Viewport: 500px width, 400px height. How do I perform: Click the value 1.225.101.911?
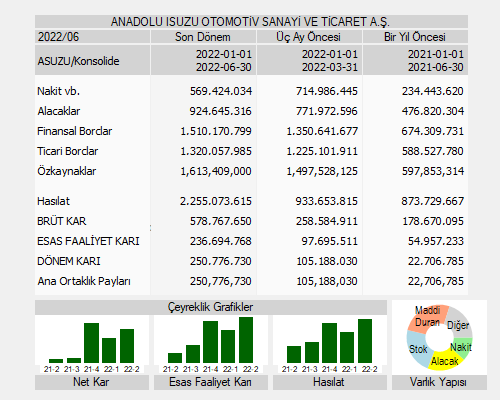point(322,151)
